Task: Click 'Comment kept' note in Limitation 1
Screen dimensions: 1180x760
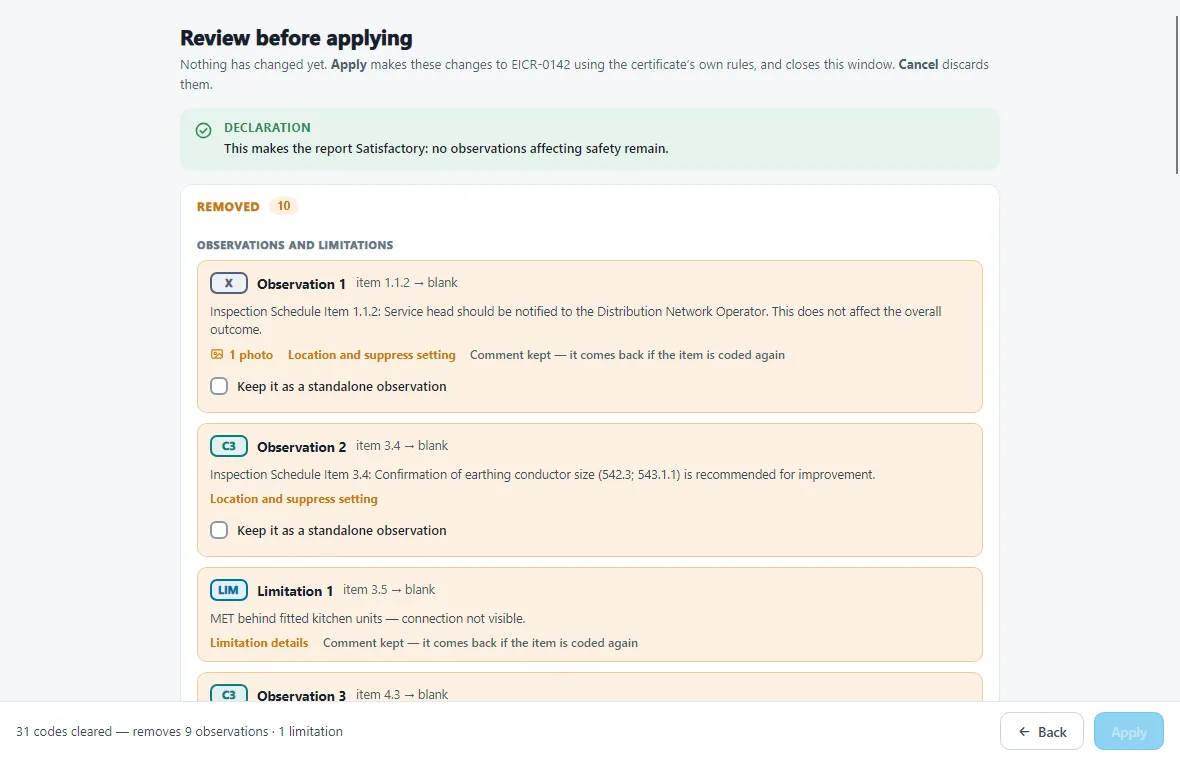Action: point(480,643)
